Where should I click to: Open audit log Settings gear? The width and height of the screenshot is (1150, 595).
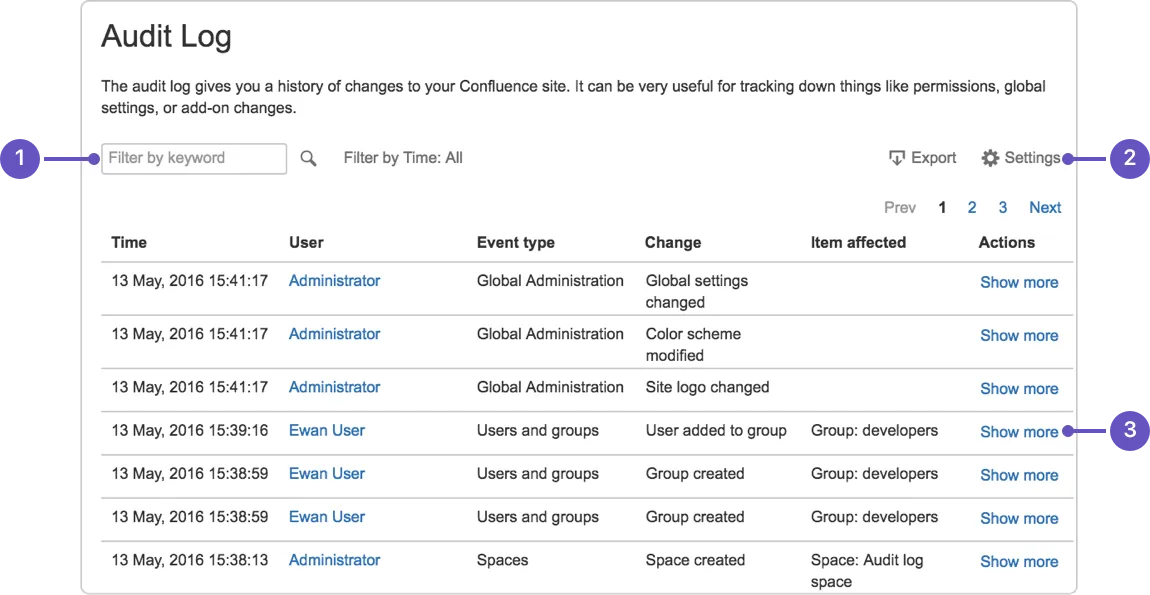point(1021,158)
